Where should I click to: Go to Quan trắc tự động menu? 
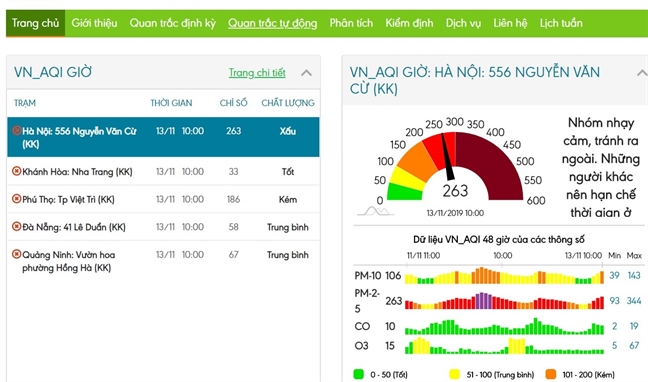pos(273,23)
